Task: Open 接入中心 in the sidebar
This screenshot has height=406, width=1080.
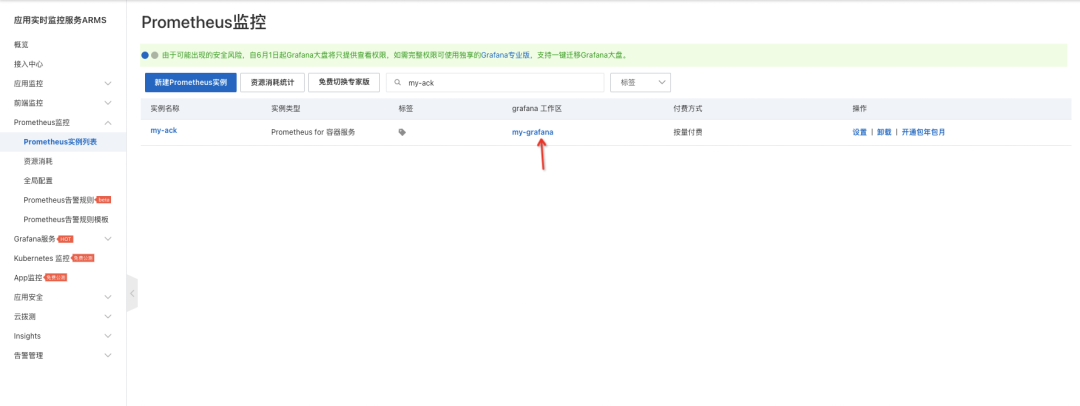Action: tap(28, 64)
